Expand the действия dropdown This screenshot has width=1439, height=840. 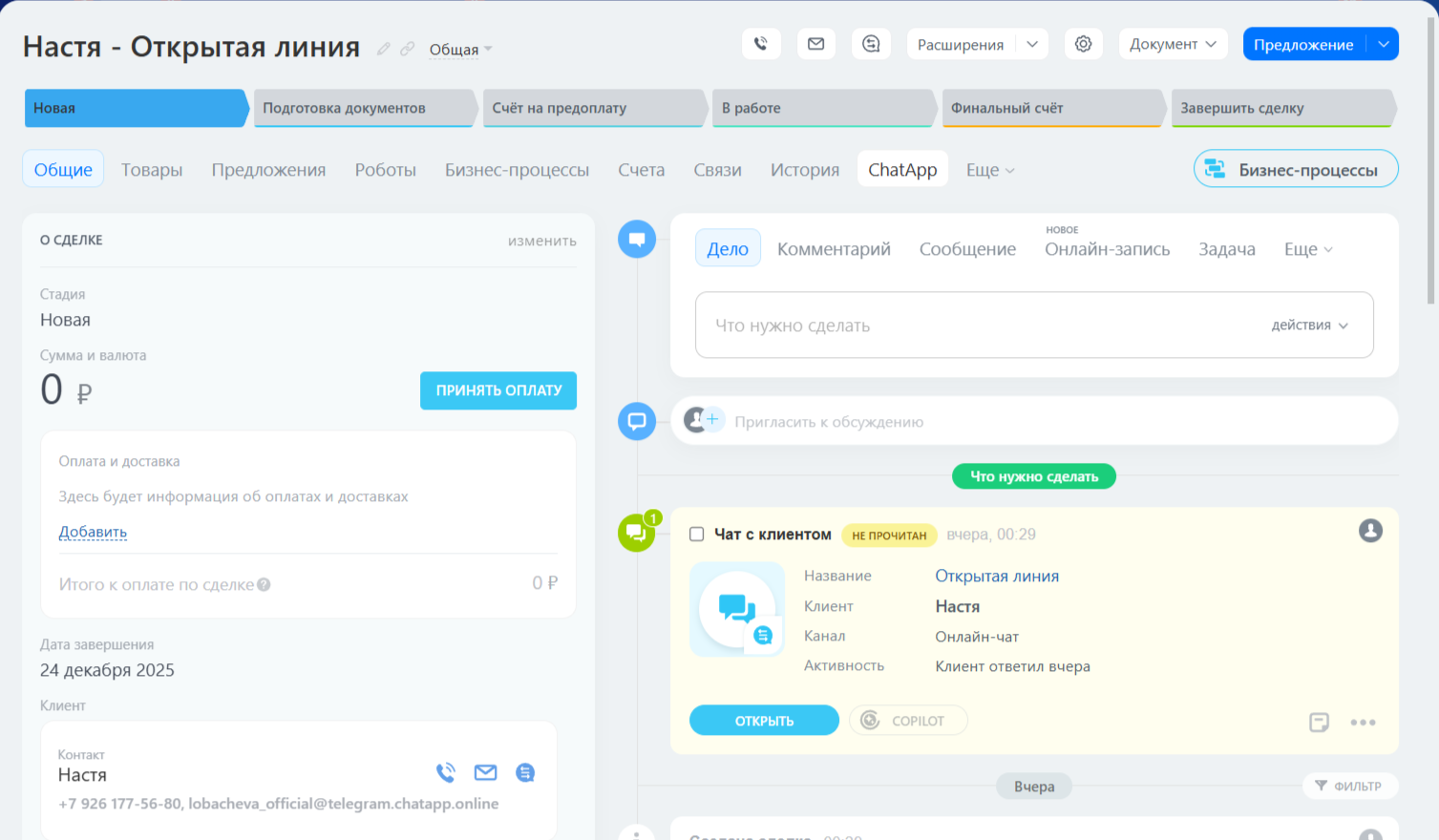point(1309,325)
